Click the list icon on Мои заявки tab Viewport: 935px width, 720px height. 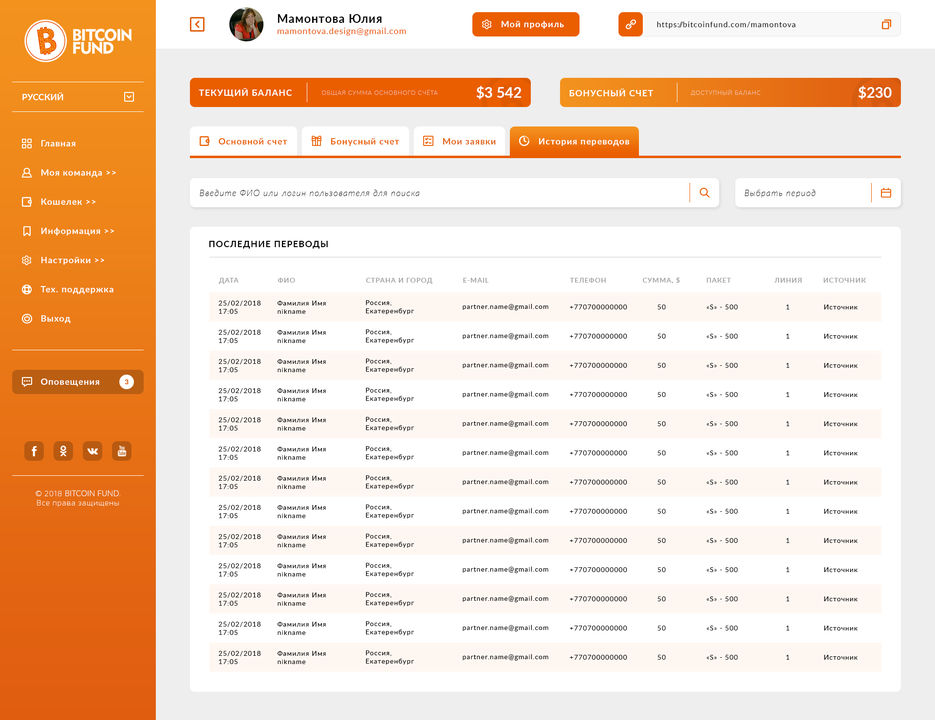tap(428, 141)
